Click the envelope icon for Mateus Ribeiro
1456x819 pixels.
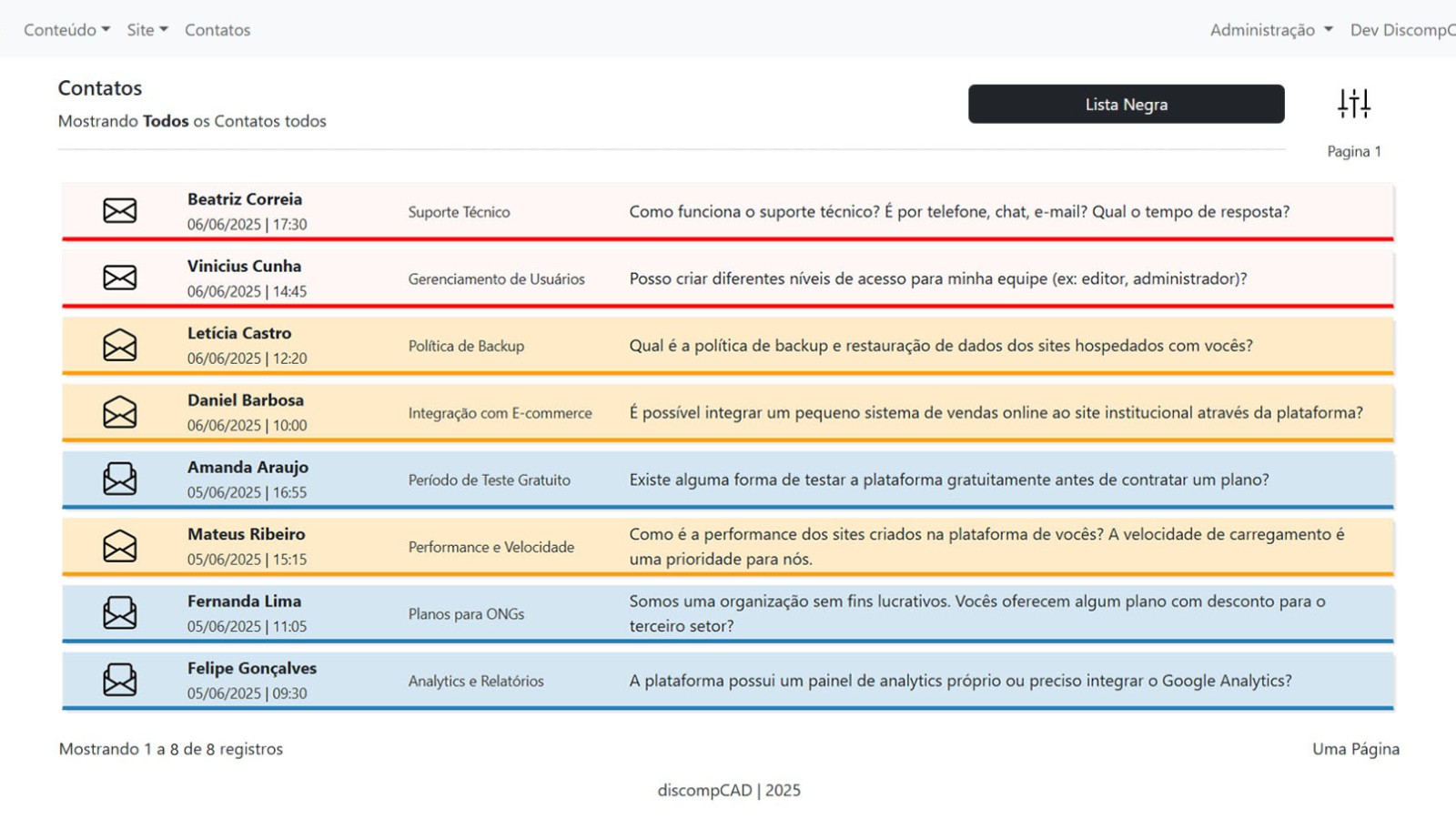(x=119, y=546)
